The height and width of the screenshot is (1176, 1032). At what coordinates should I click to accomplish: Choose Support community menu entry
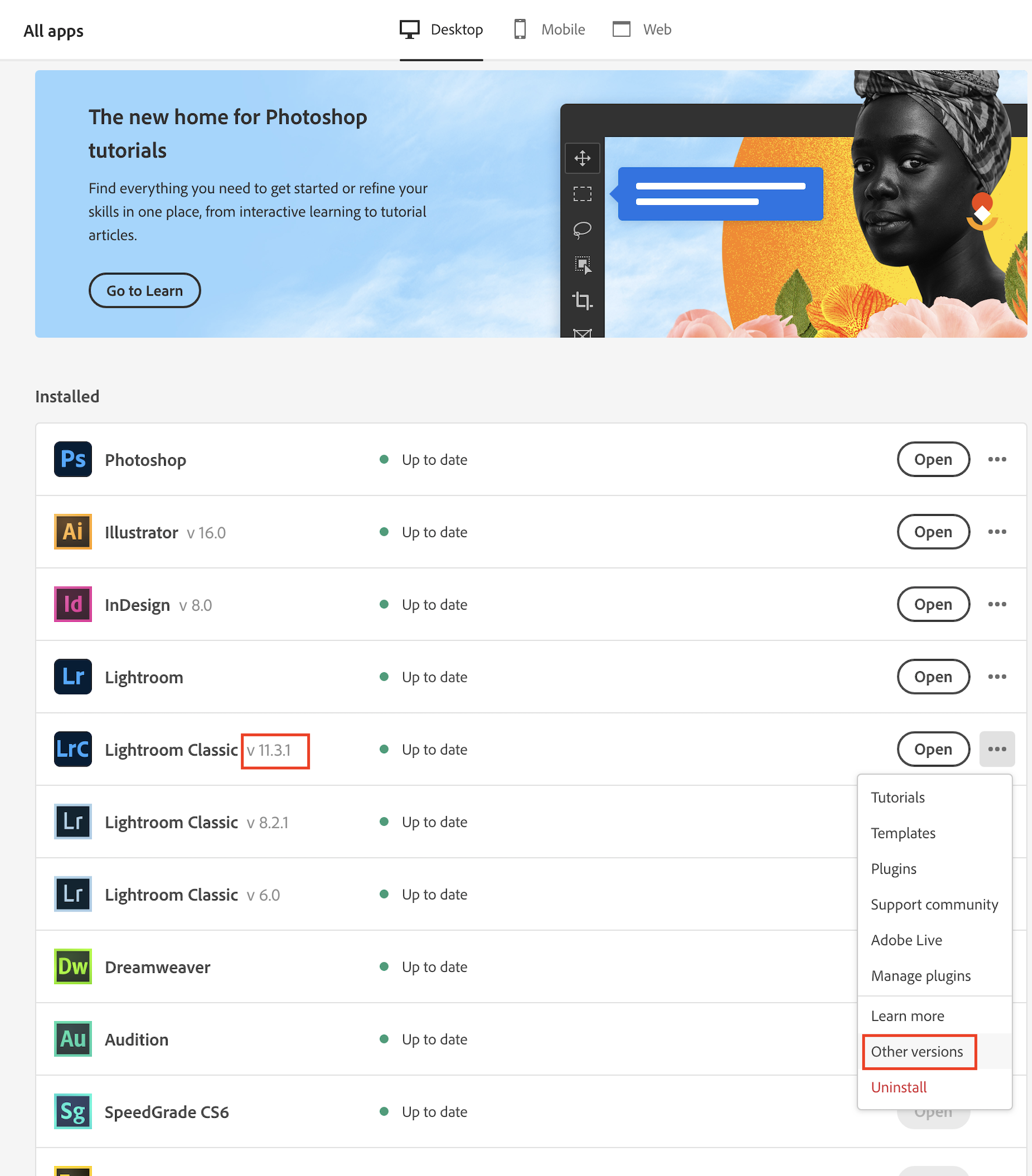click(x=934, y=904)
